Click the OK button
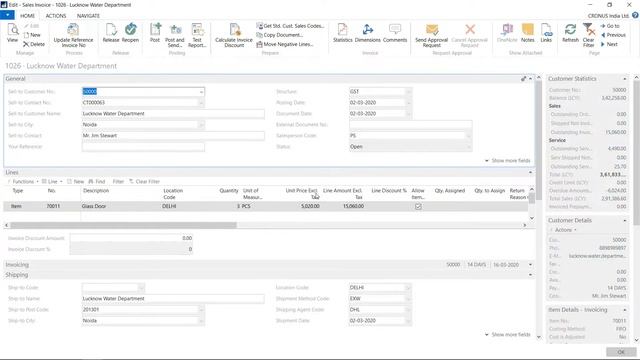 pos(621,352)
